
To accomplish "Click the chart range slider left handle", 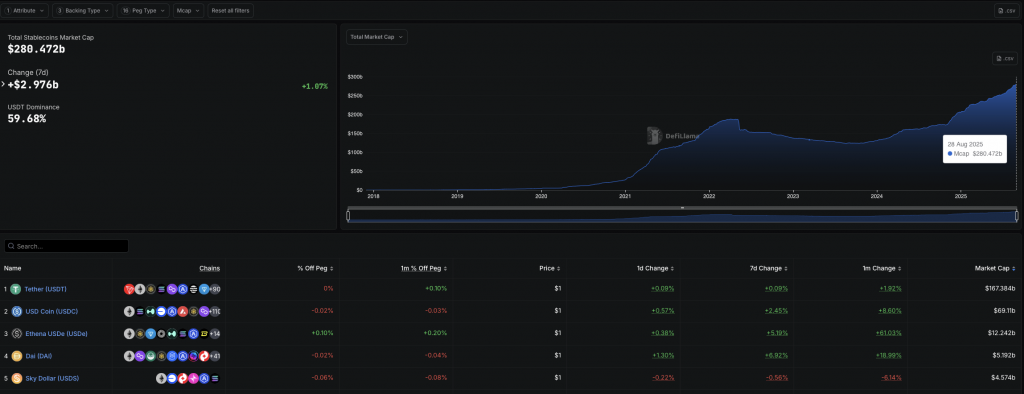I will (348, 216).
